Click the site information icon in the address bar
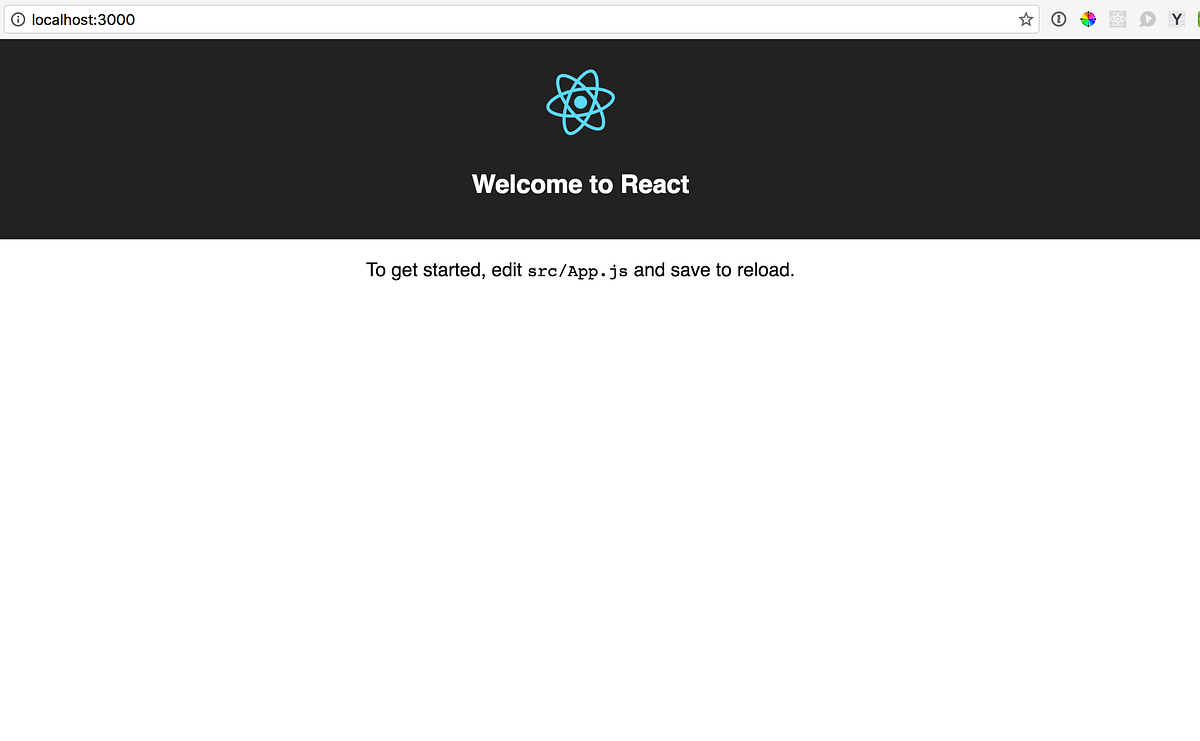 tap(17, 19)
